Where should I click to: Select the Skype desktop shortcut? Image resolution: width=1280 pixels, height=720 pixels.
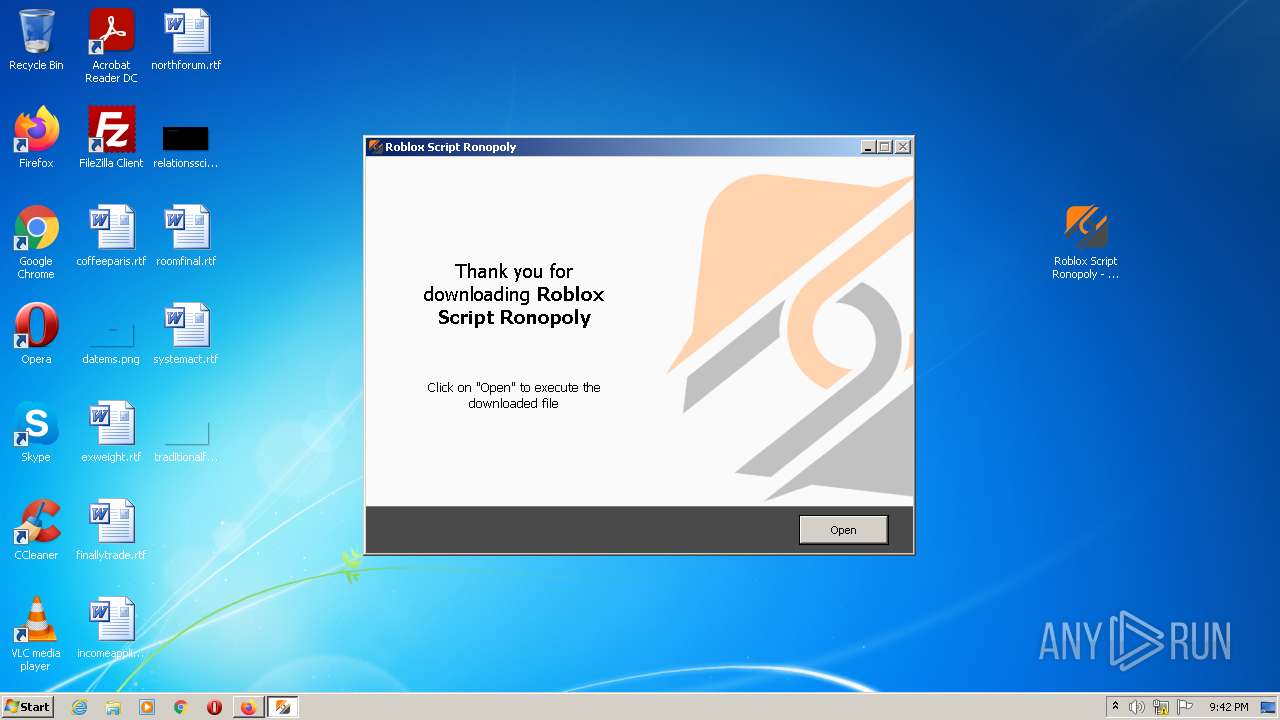(x=36, y=432)
